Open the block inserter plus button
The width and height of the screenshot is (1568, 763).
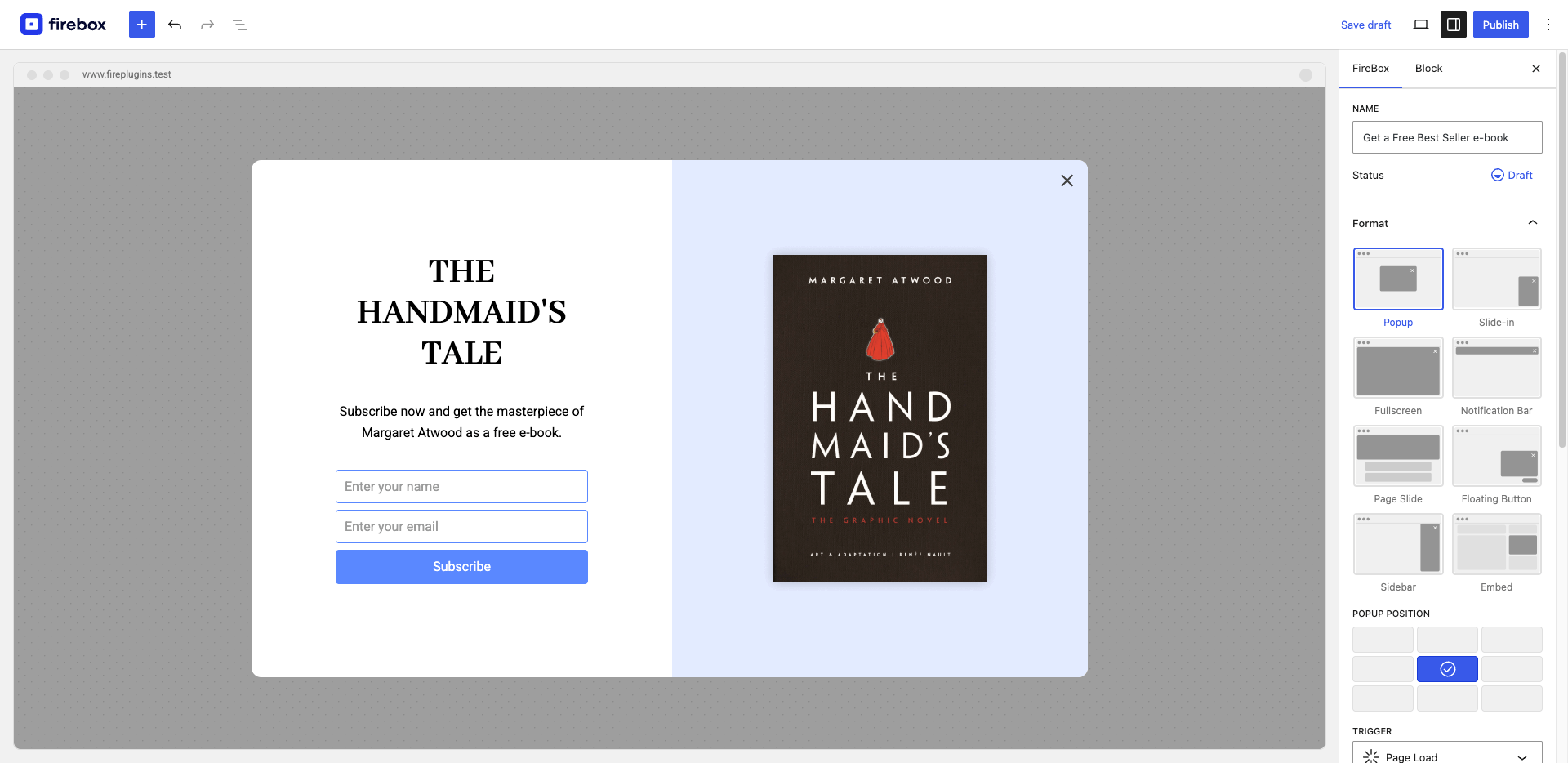[x=142, y=25]
